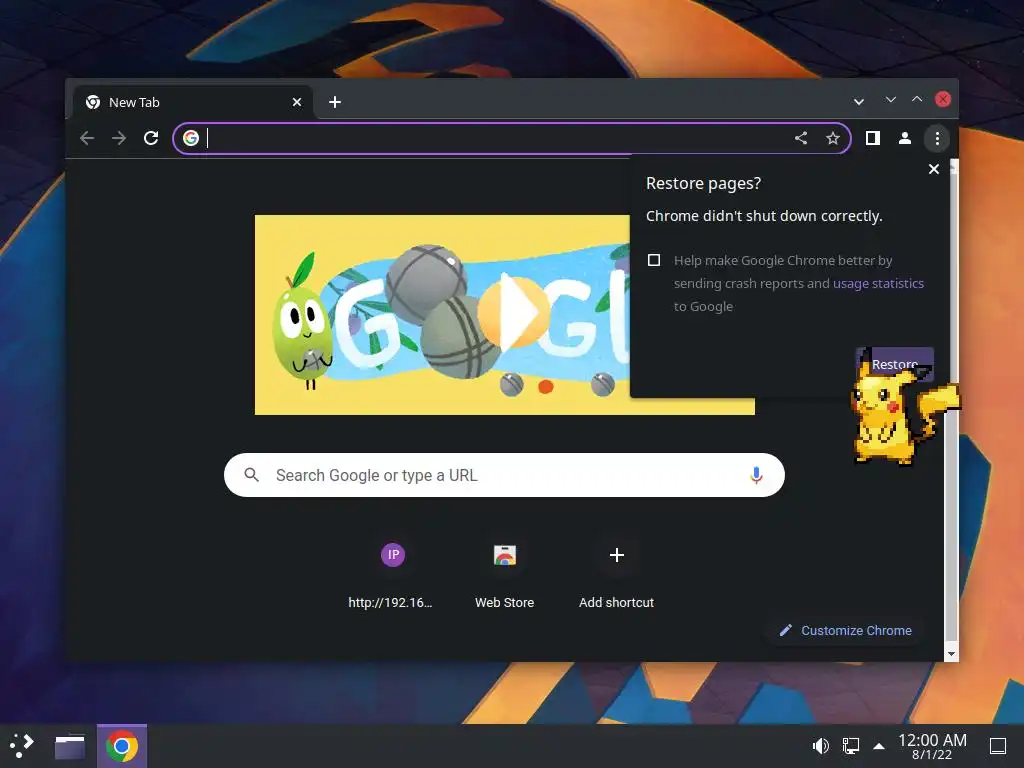This screenshot has height=768, width=1024.
Task: Start voice search with the microphone icon
Action: click(756, 475)
